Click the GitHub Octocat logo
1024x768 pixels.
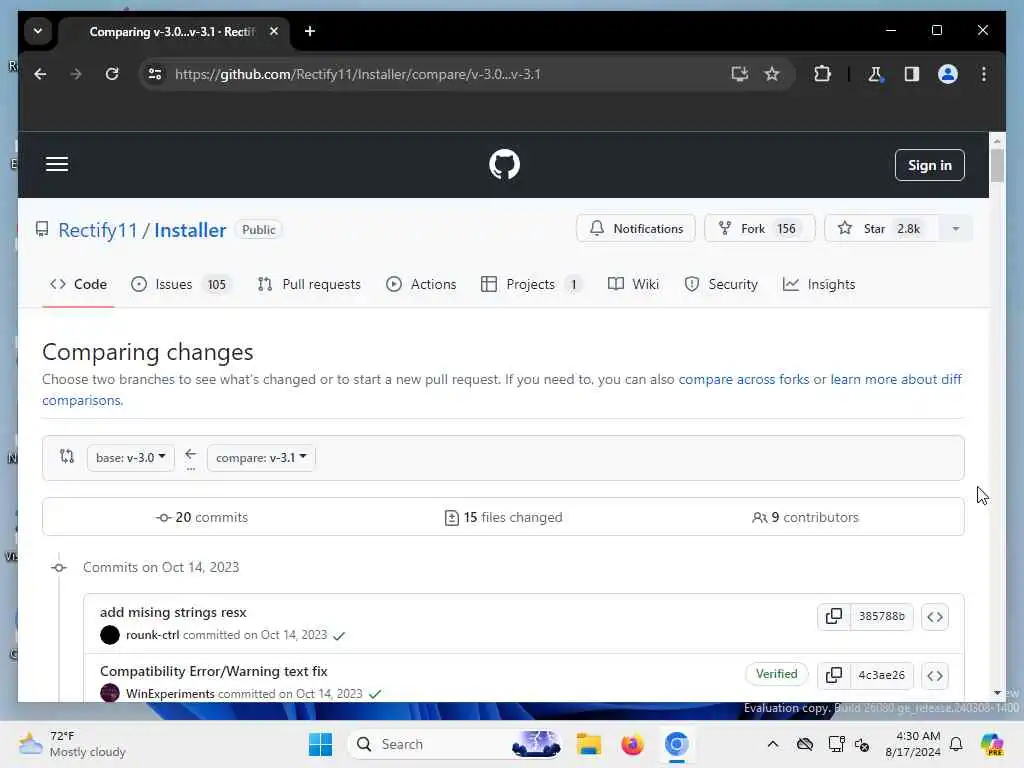pyautogui.click(x=504, y=165)
